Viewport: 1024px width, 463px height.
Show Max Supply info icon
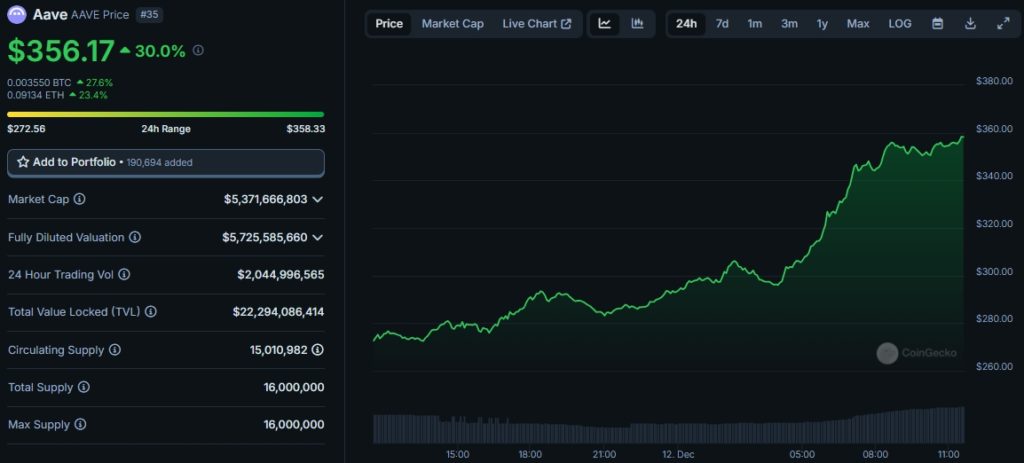coord(80,425)
